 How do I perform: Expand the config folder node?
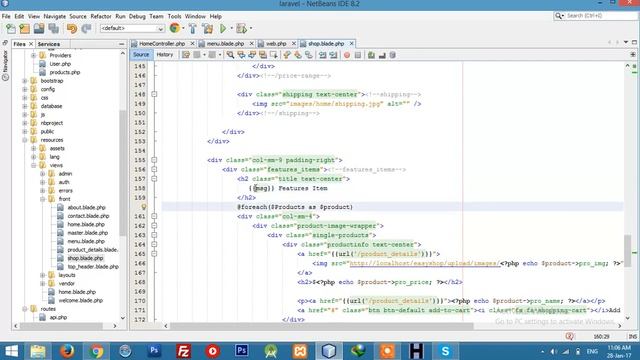[25, 89]
